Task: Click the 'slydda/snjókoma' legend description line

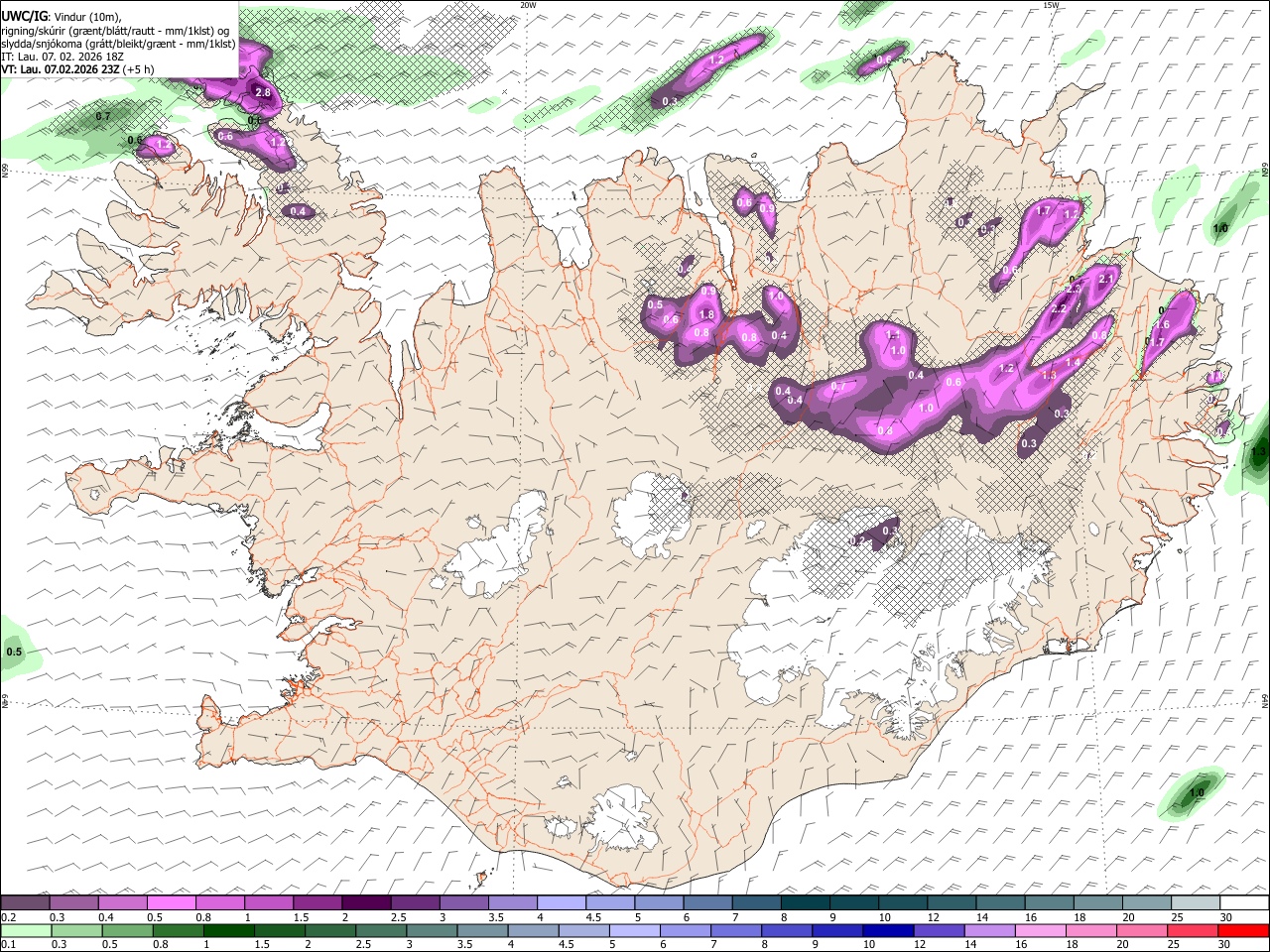Action: point(118,44)
